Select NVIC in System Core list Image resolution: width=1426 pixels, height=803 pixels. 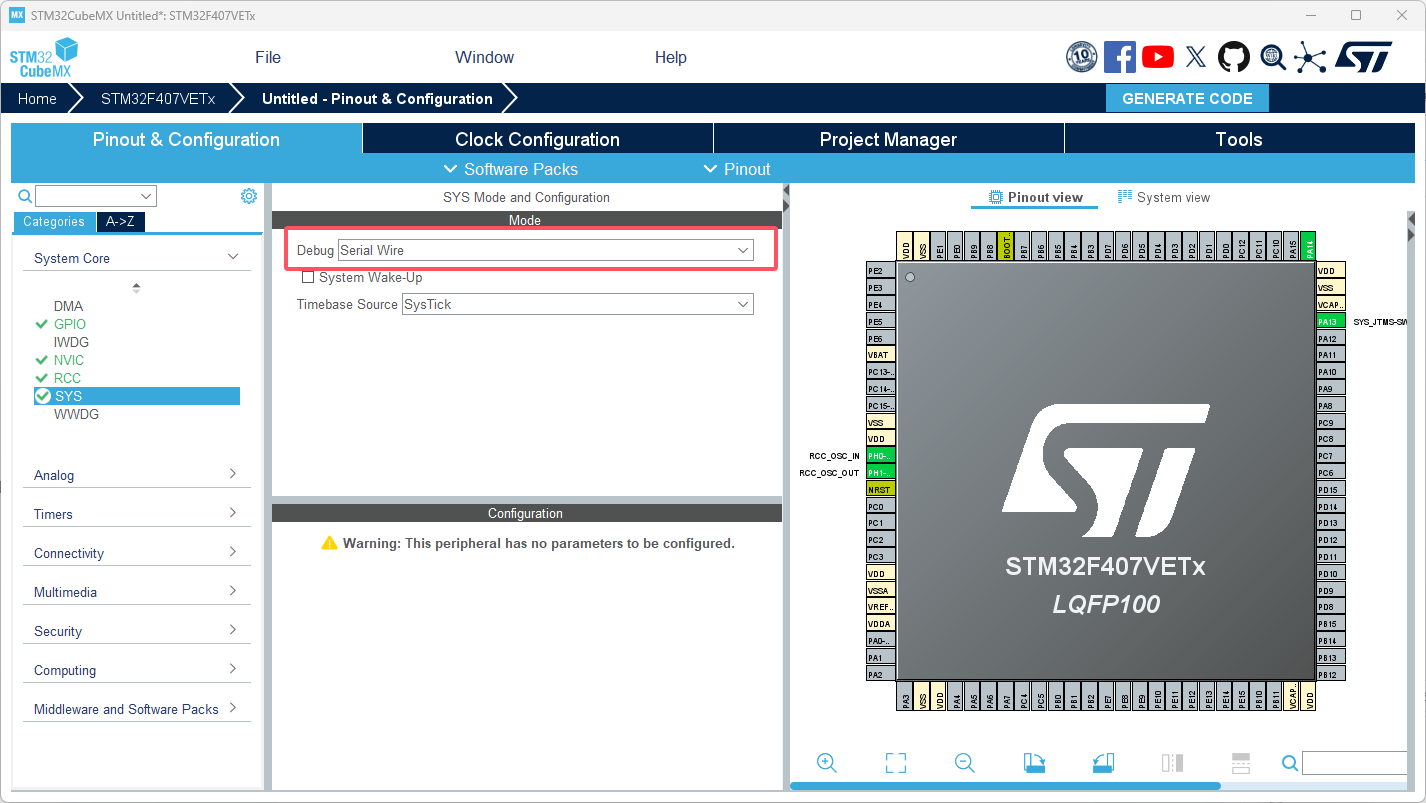(69, 360)
